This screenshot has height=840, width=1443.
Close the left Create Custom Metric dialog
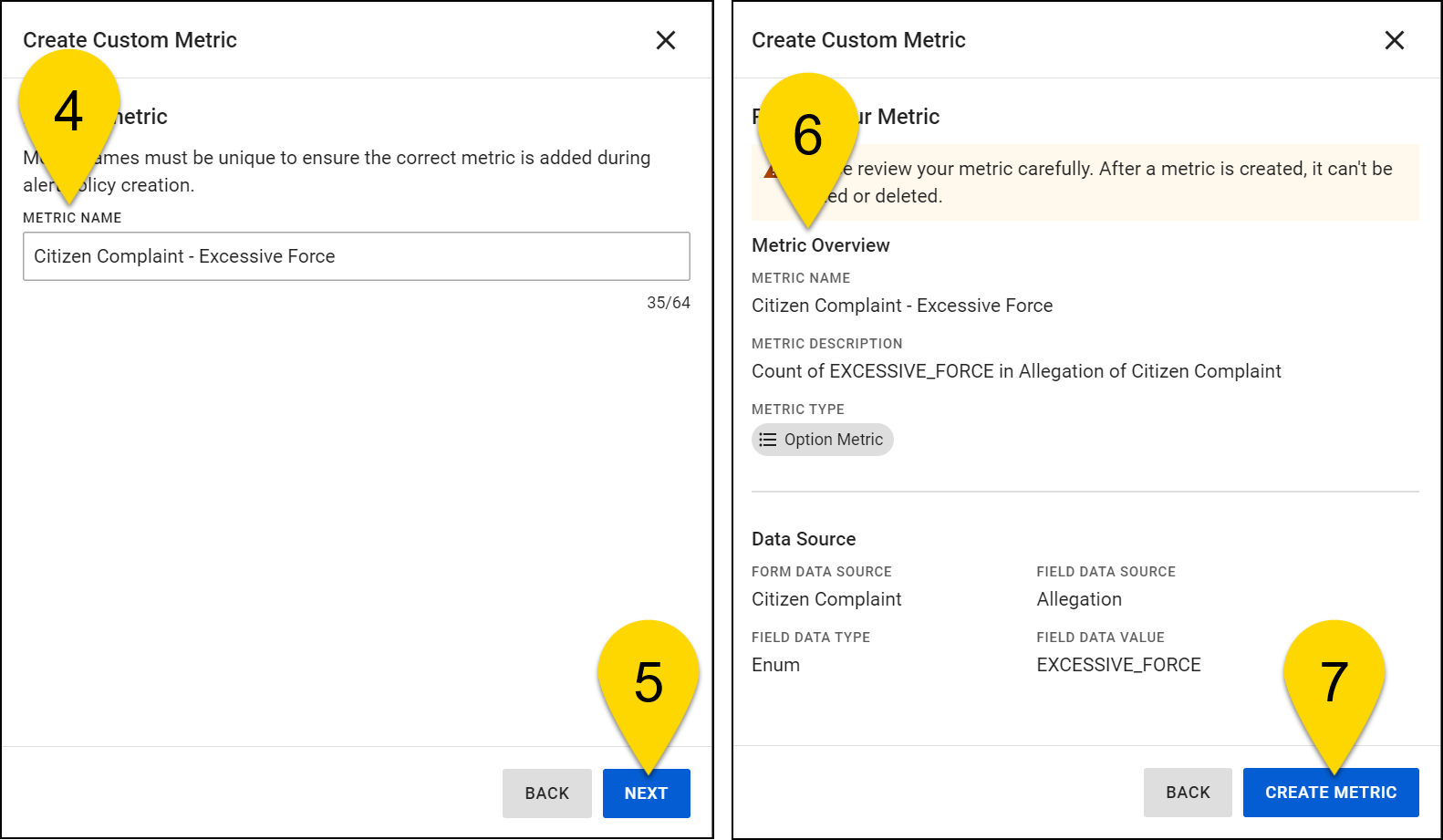point(666,40)
